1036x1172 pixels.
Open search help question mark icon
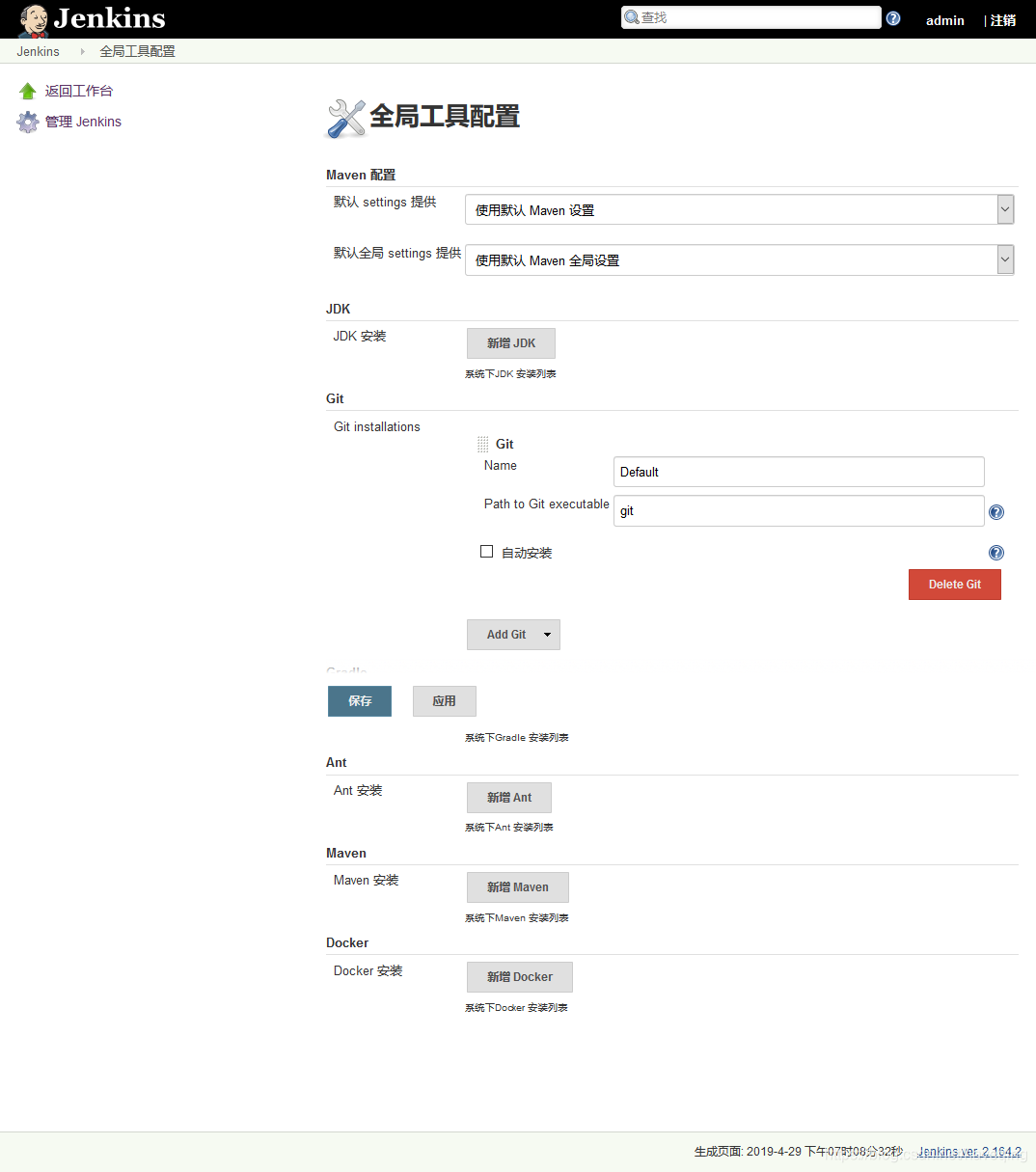pyautogui.click(x=893, y=18)
